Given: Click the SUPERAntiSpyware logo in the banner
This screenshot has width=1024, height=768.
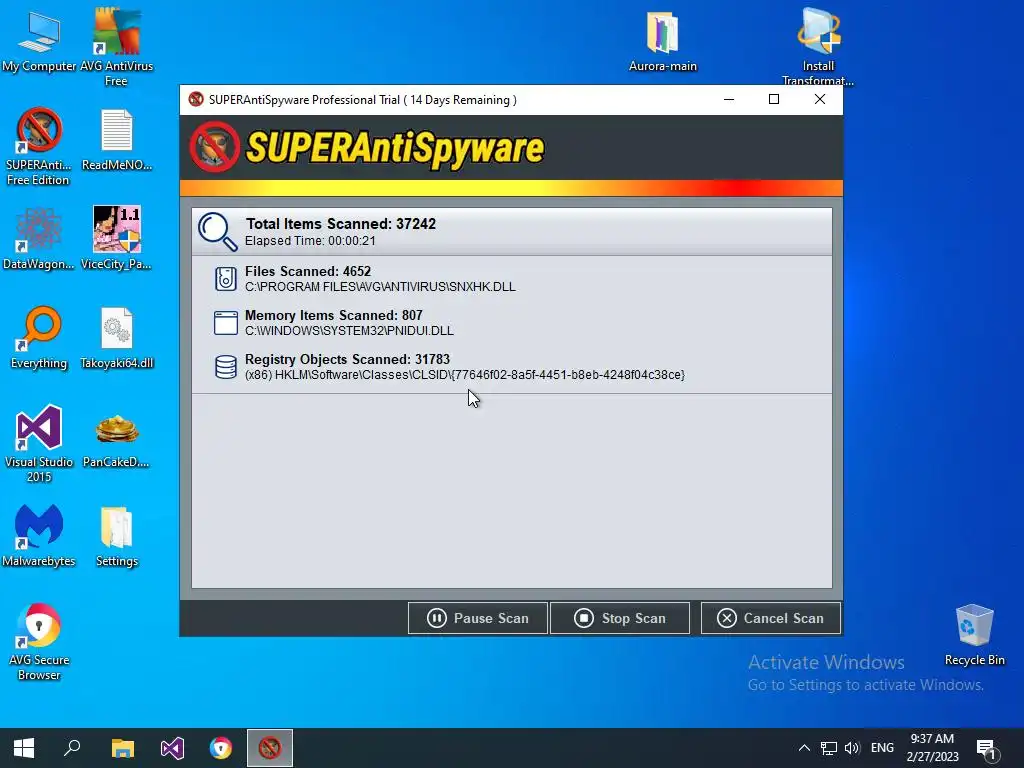Looking at the screenshot, I should tap(367, 148).
